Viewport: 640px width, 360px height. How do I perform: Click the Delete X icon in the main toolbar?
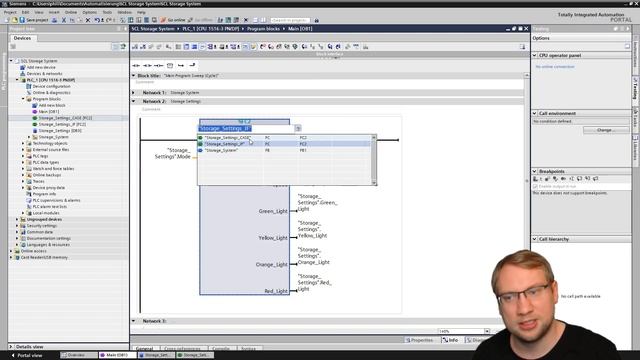pos(87,20)
